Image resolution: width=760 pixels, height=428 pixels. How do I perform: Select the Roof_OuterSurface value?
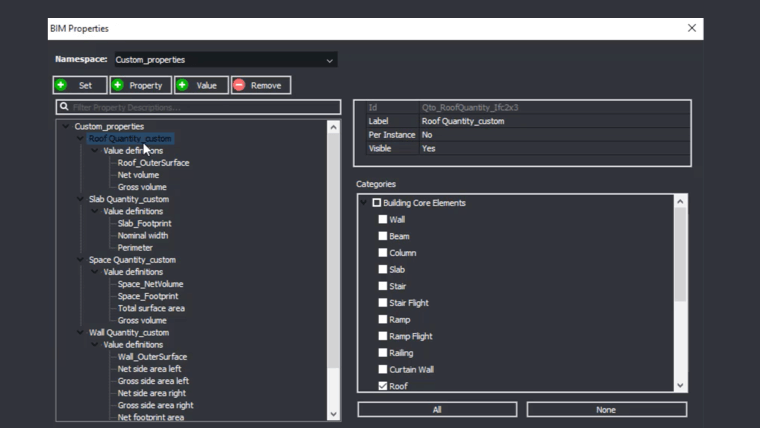pyautogui.click(x=153, y=163)
